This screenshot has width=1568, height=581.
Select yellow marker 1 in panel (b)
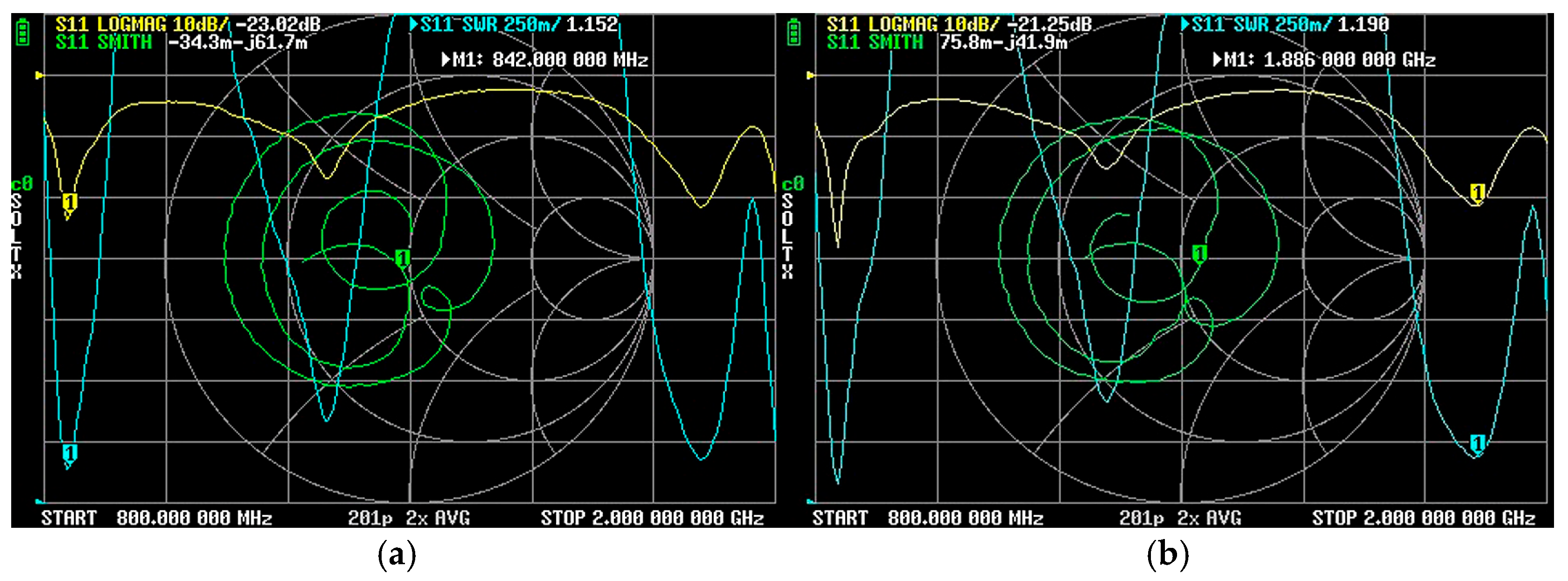[1477, 194]
